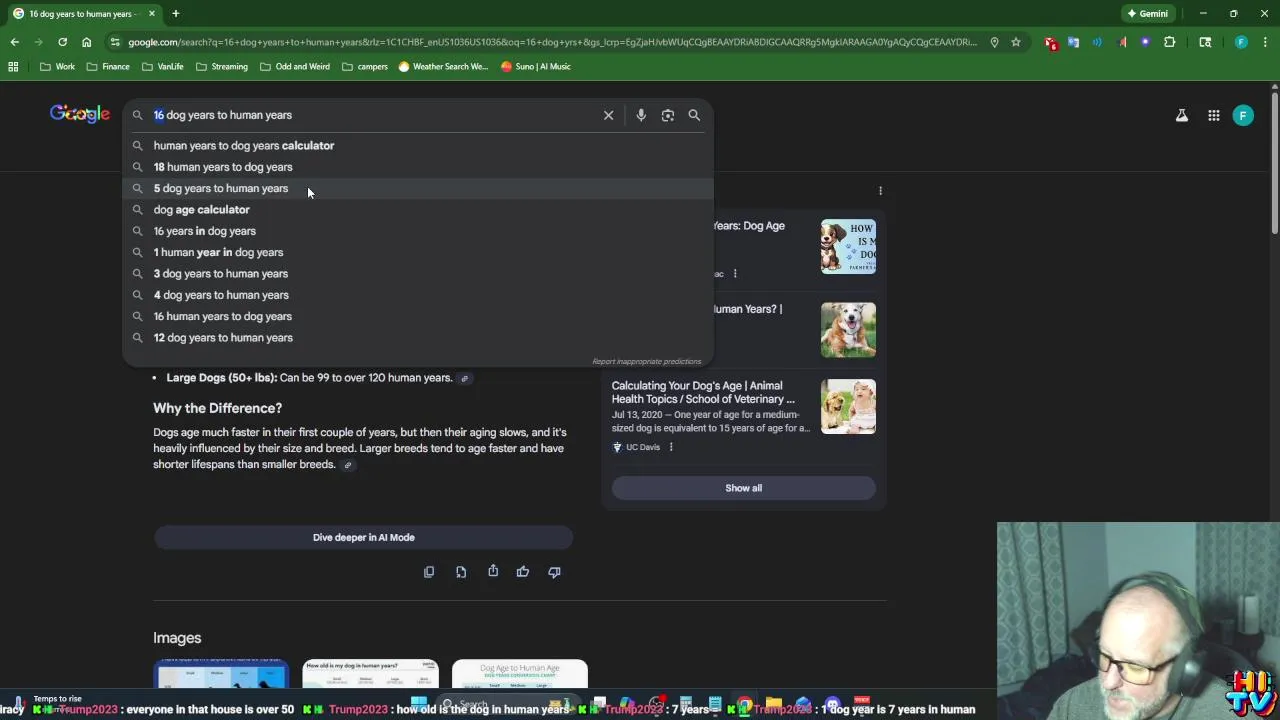Open the tab search icon left of the profile avatar
Screen dimensions: 1280x720
[x=1205, y=42]
